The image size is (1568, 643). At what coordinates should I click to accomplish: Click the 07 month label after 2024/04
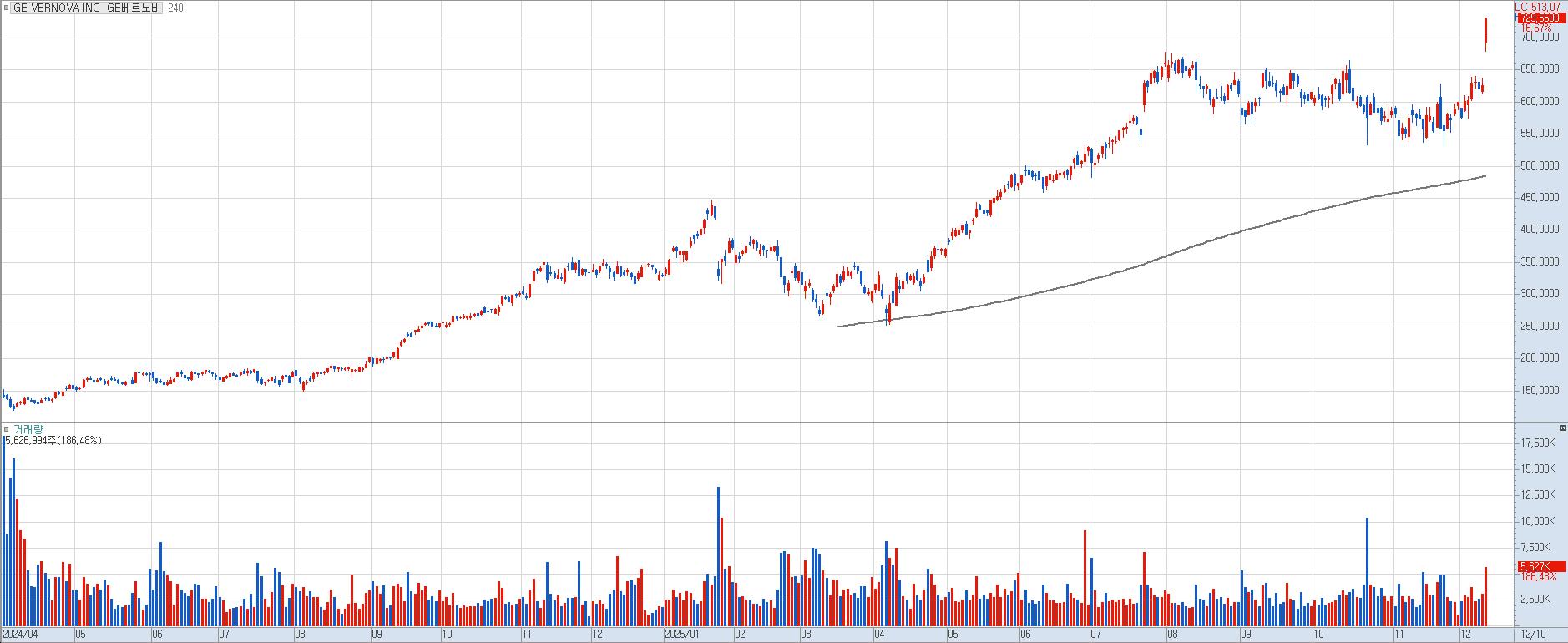pos(225,635)
